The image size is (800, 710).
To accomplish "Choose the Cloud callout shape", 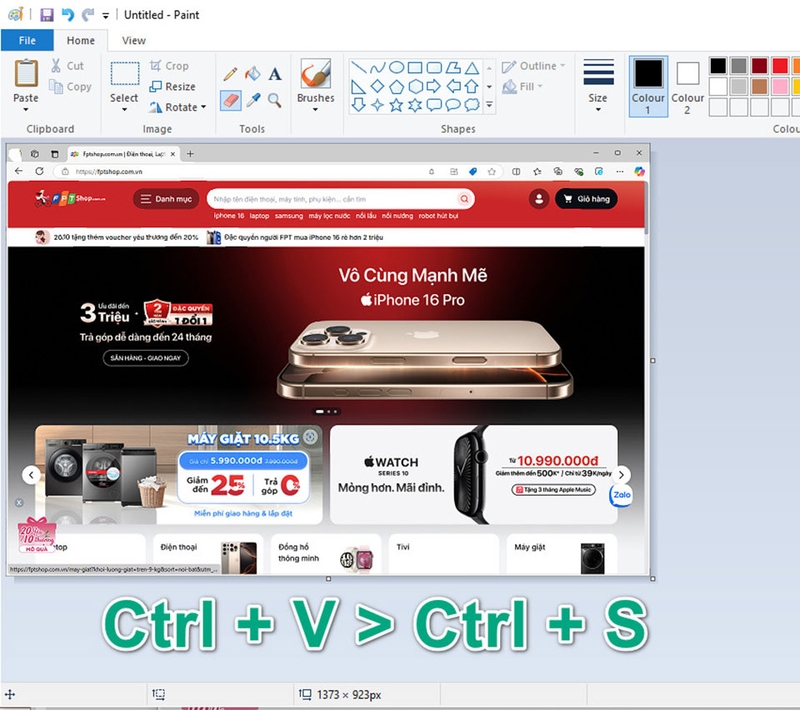I will (x=472, y=105).
